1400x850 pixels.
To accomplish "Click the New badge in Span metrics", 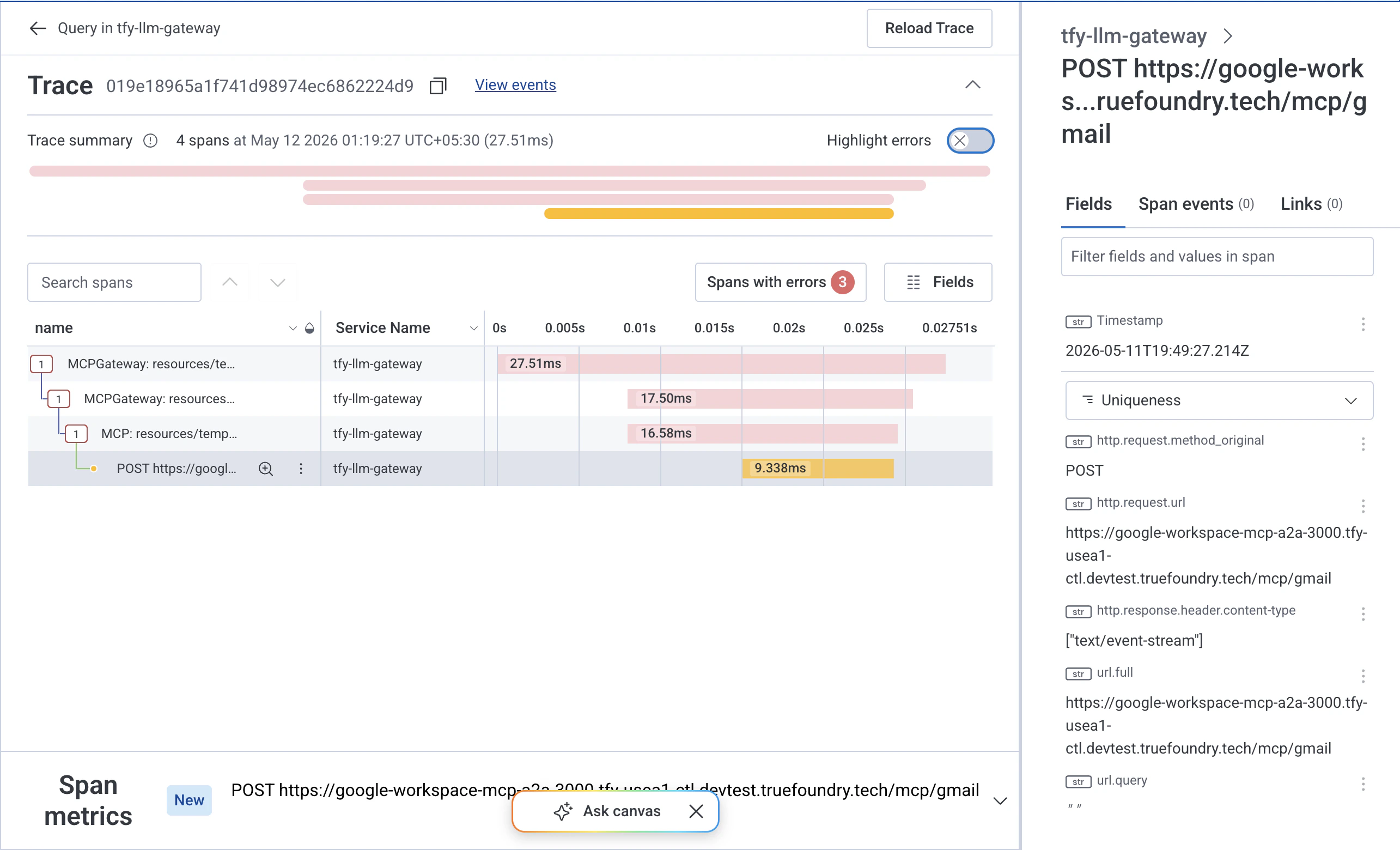I will click(189, 800).
